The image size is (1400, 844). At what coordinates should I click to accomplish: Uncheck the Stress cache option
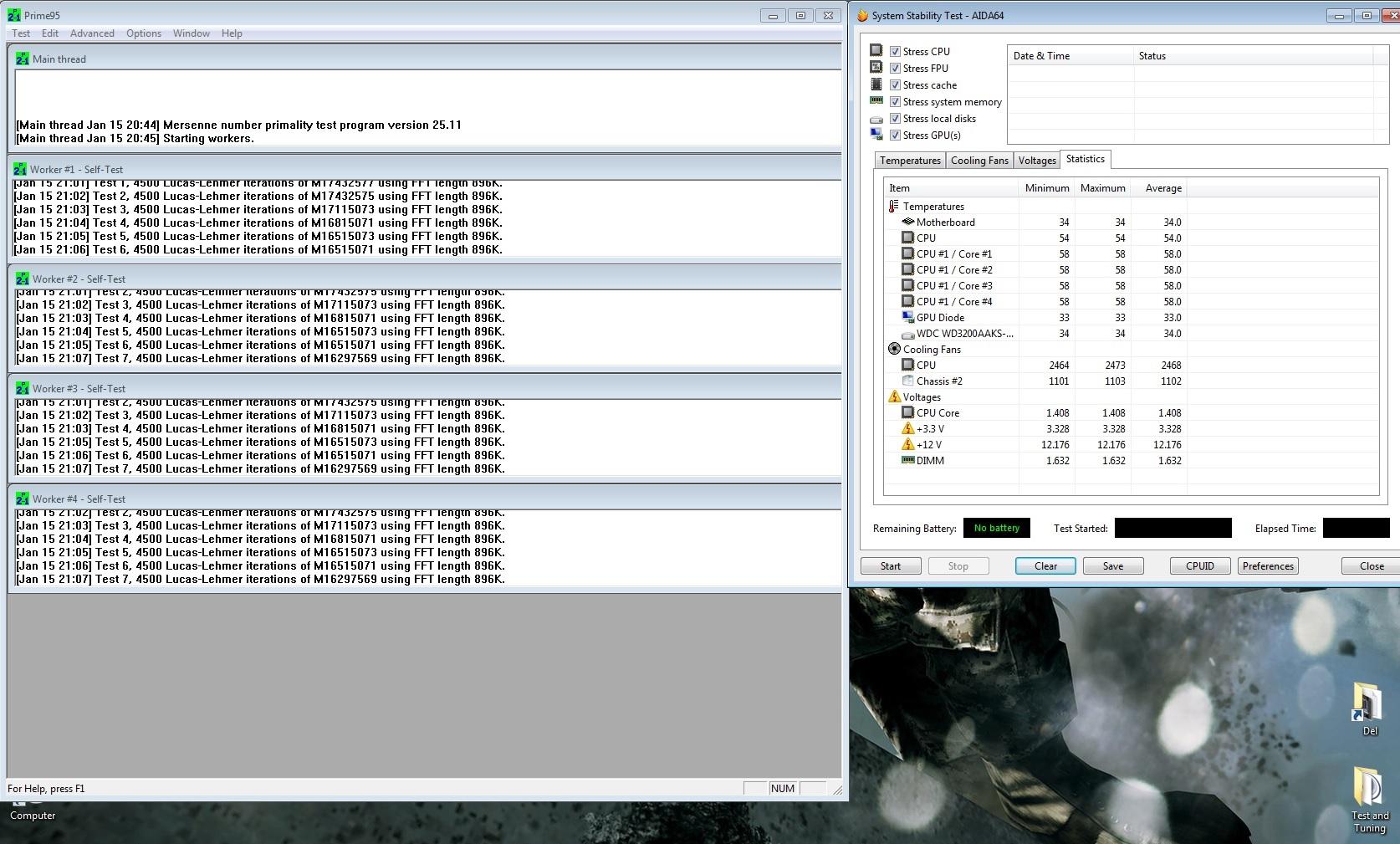[895, 85]
